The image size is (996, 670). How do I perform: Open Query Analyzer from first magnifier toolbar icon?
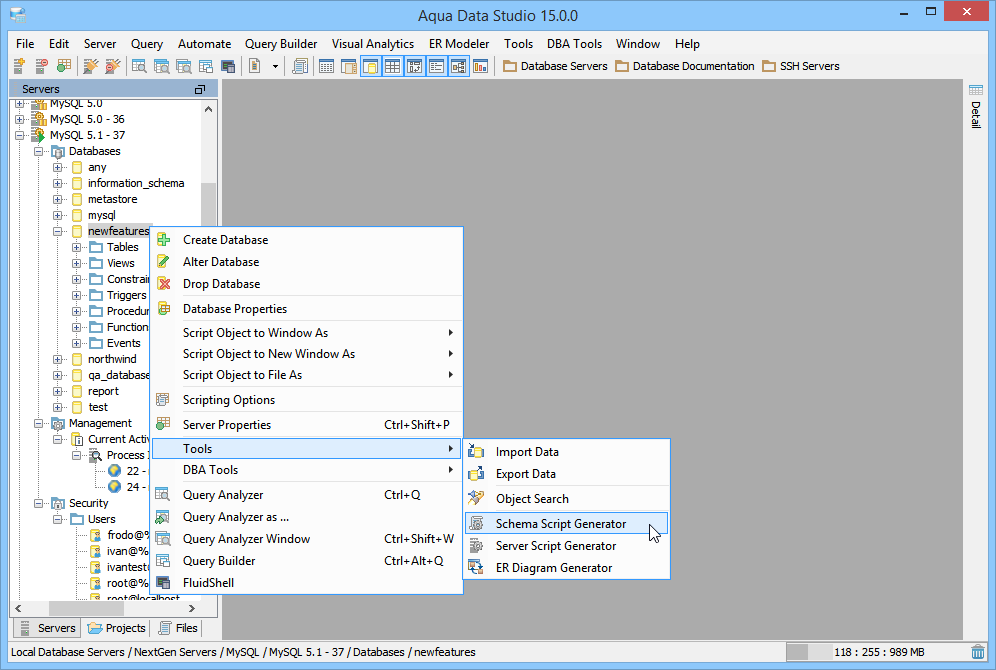click(139, 66)
